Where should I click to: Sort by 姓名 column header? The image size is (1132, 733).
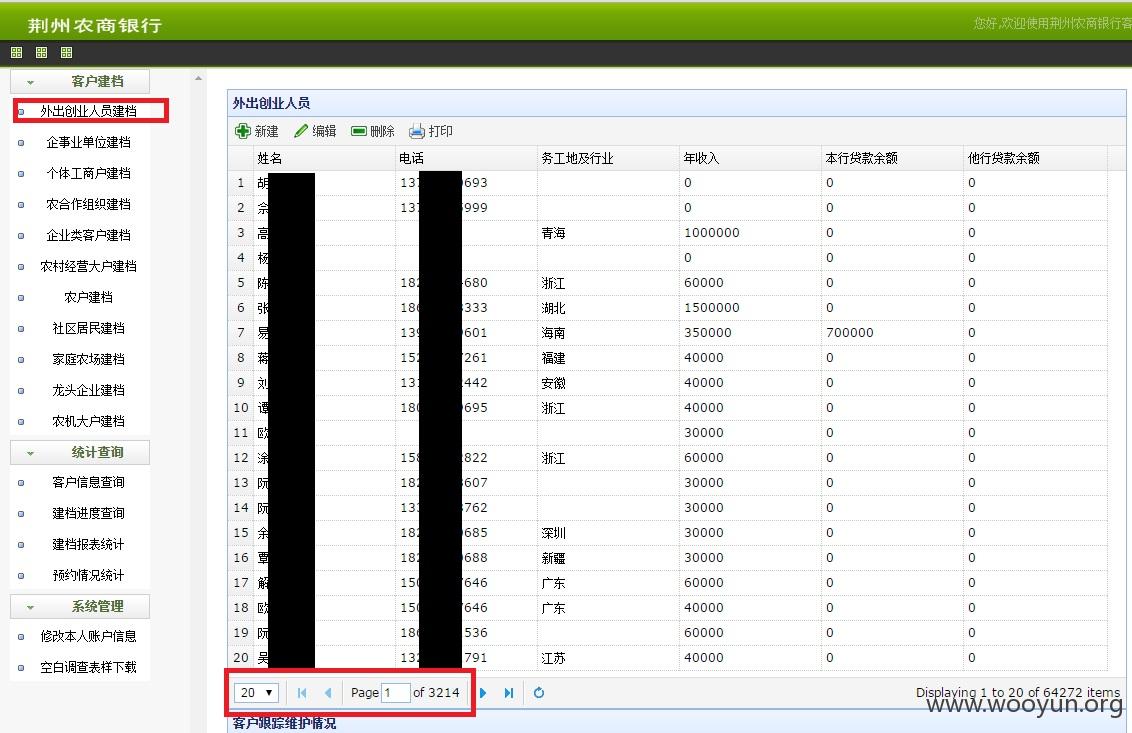point(323,158)
